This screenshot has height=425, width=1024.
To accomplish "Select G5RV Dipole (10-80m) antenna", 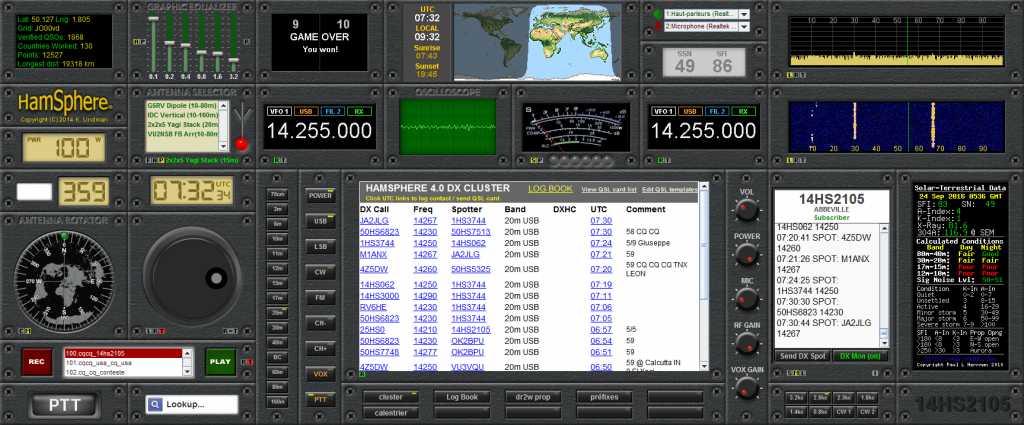I will (x=182, y=105).
